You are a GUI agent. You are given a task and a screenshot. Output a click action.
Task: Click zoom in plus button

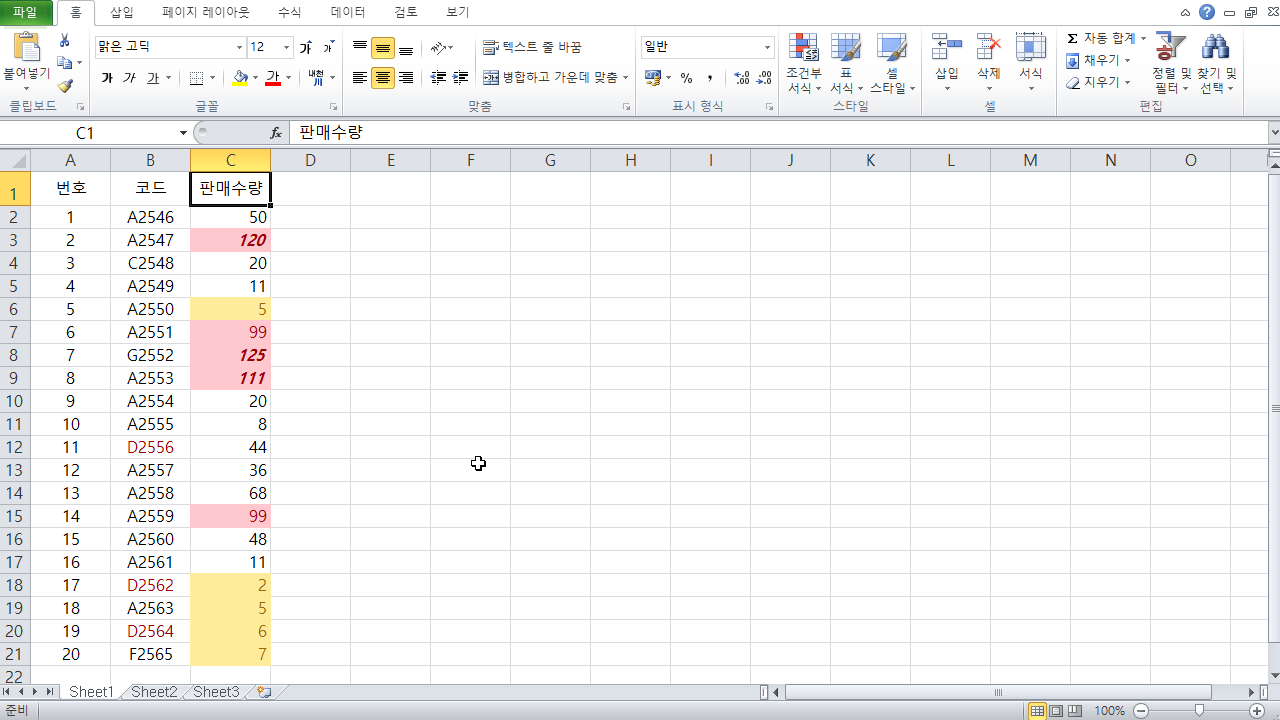[x=1257, y=710]
